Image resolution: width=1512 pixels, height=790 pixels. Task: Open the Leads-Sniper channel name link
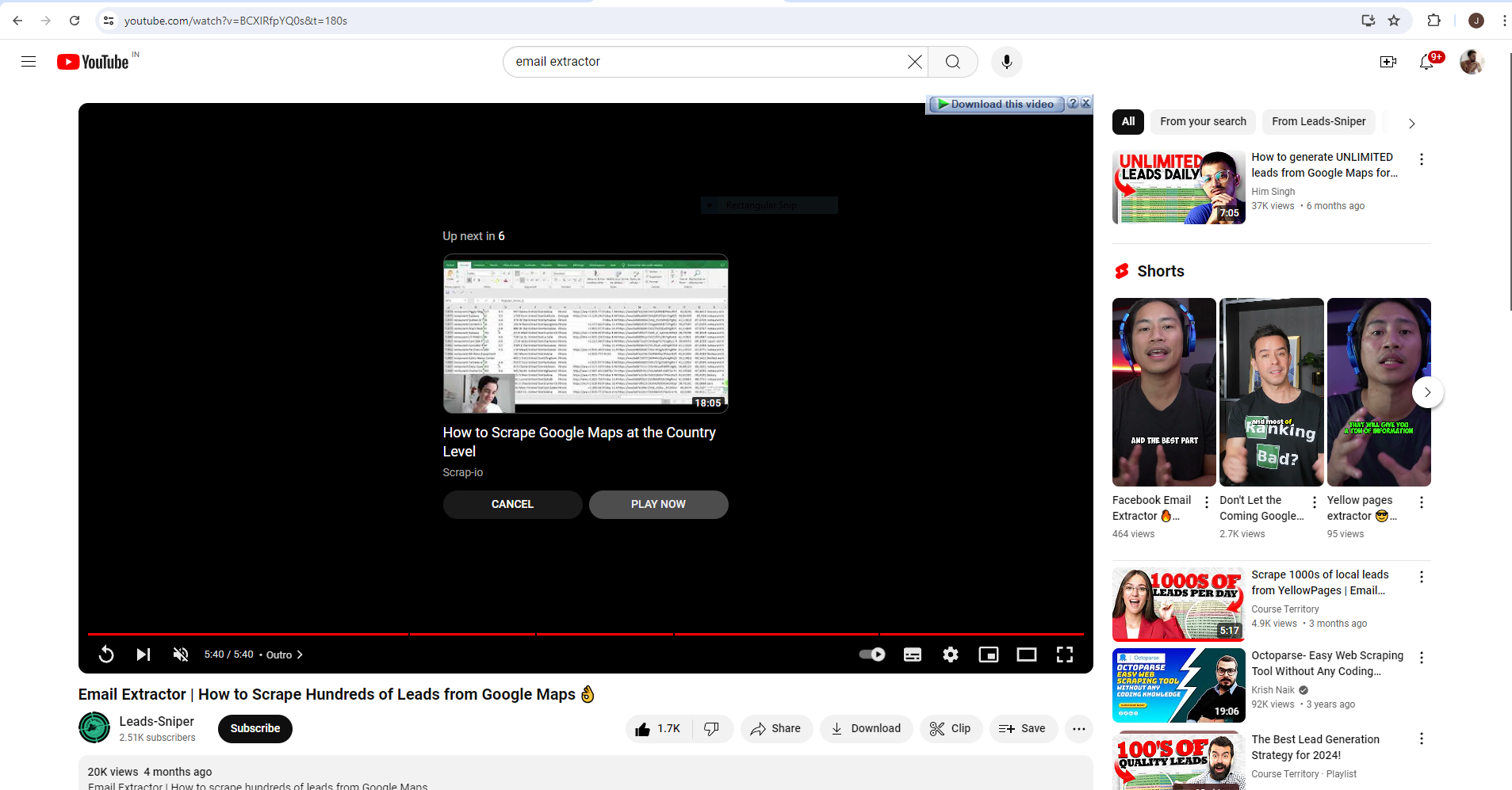[x=156, y=722]
